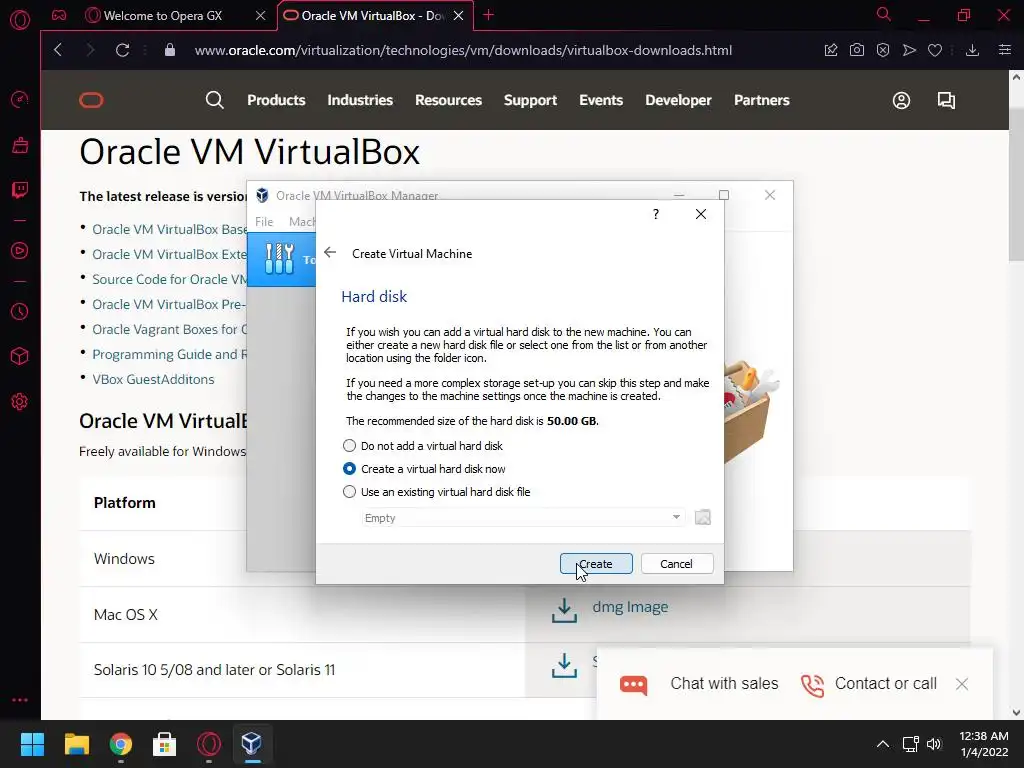Open Oracle Vagrant Boxes link
This screenshot has width=1024, height=768.
[x=169, y=329]
